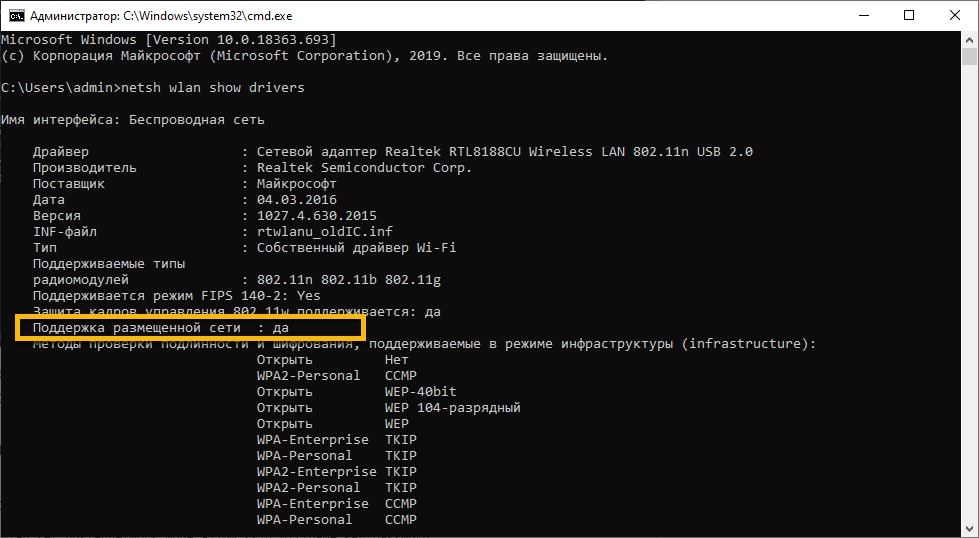Open the cmd system menu icon
Viewport: 979px width, 538px height.
tap(13, 15)
